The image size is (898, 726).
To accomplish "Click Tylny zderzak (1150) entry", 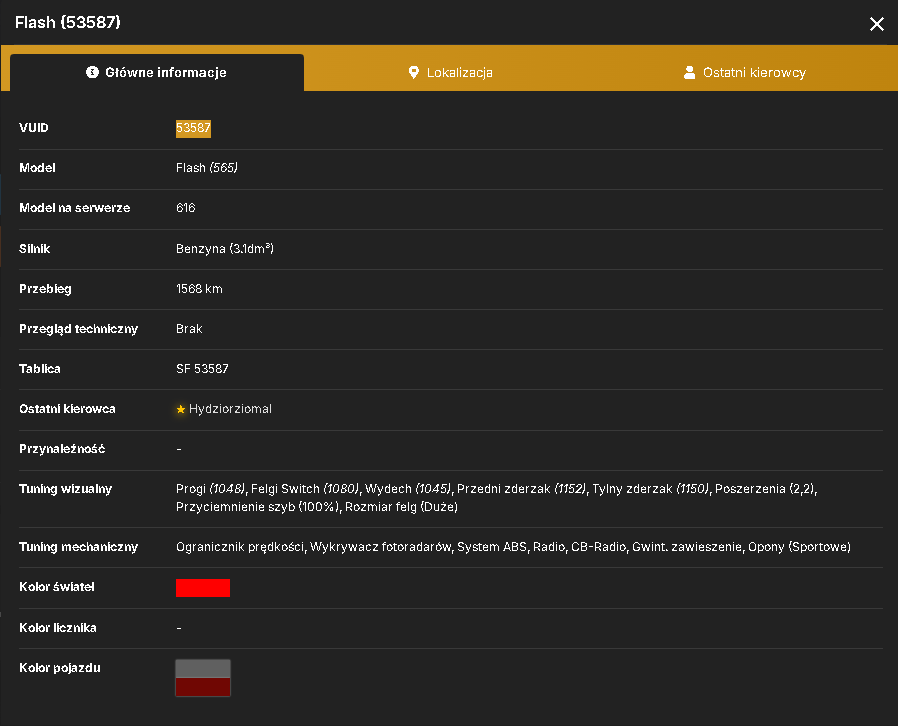I will 651,489.
